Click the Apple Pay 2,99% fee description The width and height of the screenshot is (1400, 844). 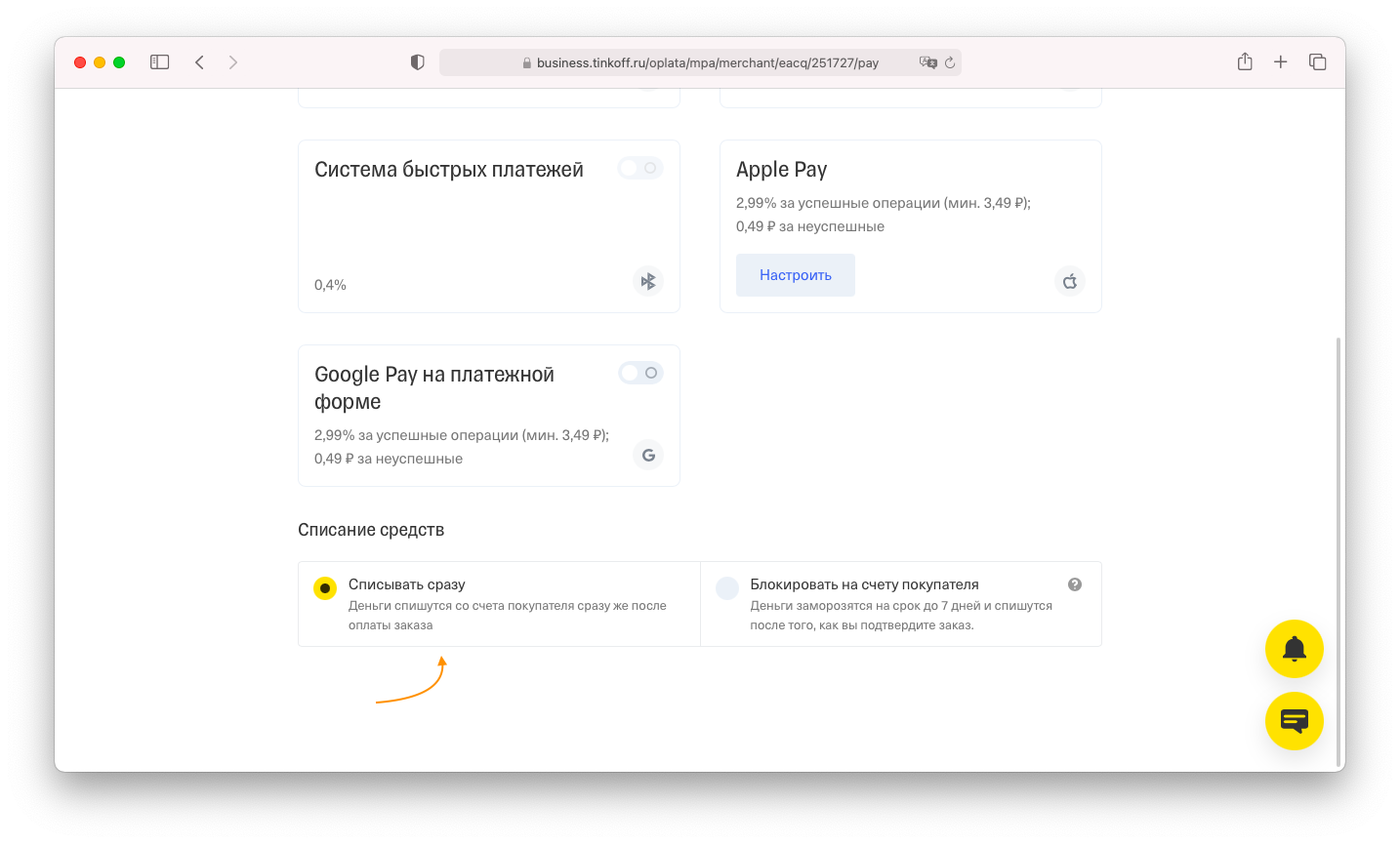[884, 215]
